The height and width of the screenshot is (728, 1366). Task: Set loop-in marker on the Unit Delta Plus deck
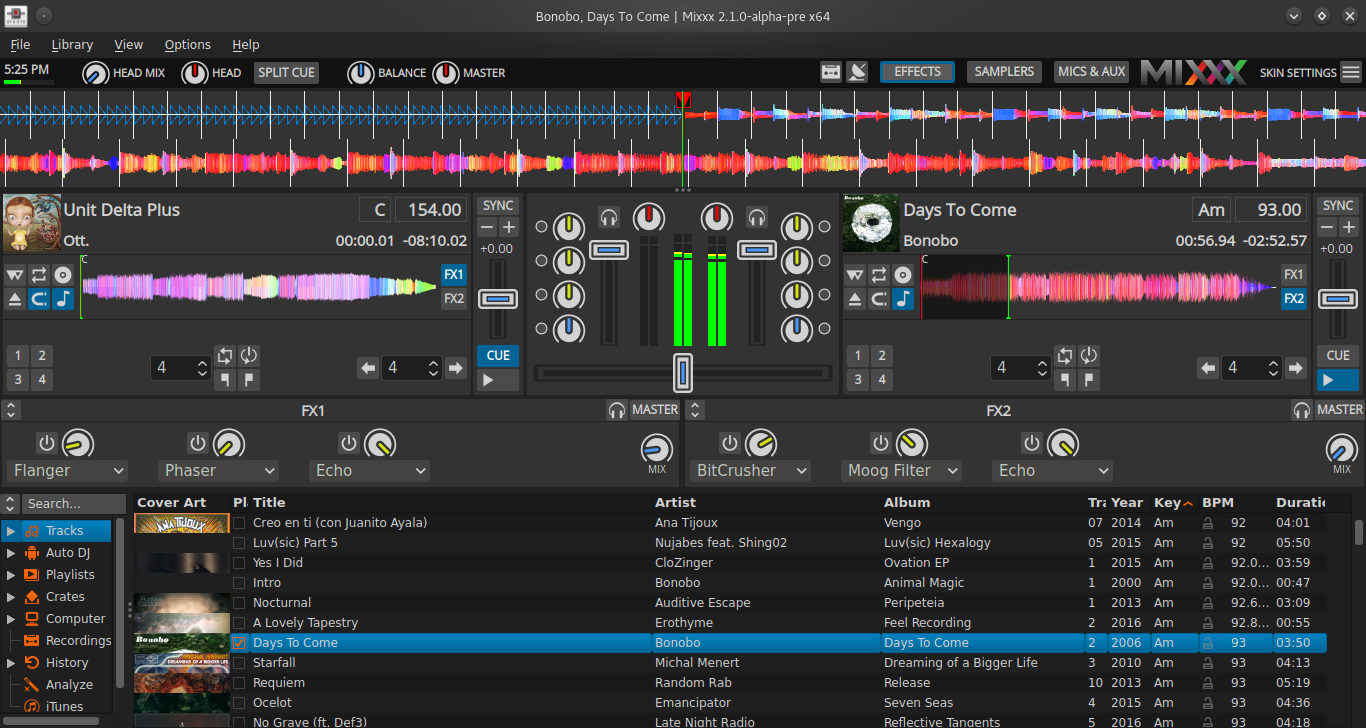pyautogui.click(x=225, y=379)
